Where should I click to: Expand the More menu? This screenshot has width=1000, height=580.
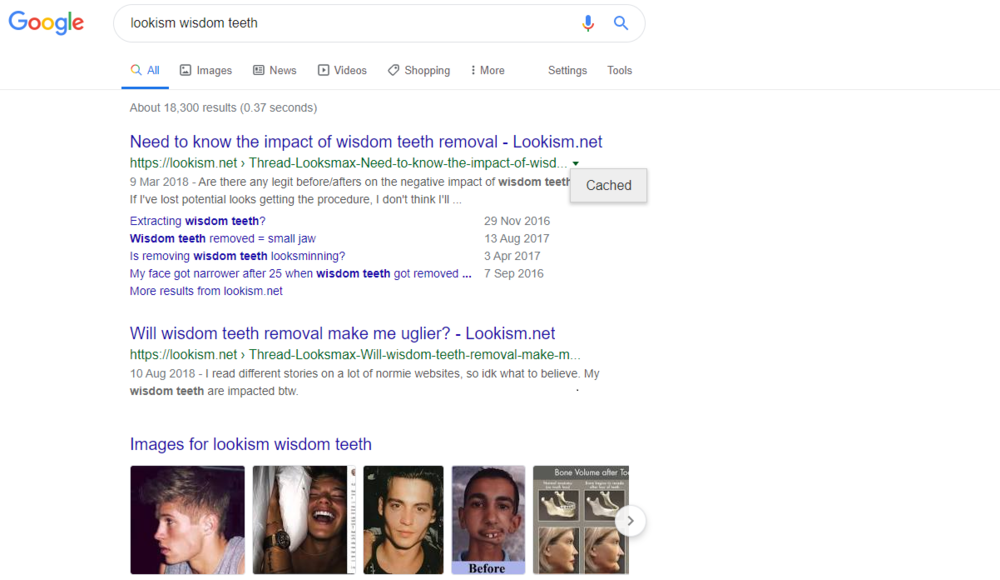(488, 70)
